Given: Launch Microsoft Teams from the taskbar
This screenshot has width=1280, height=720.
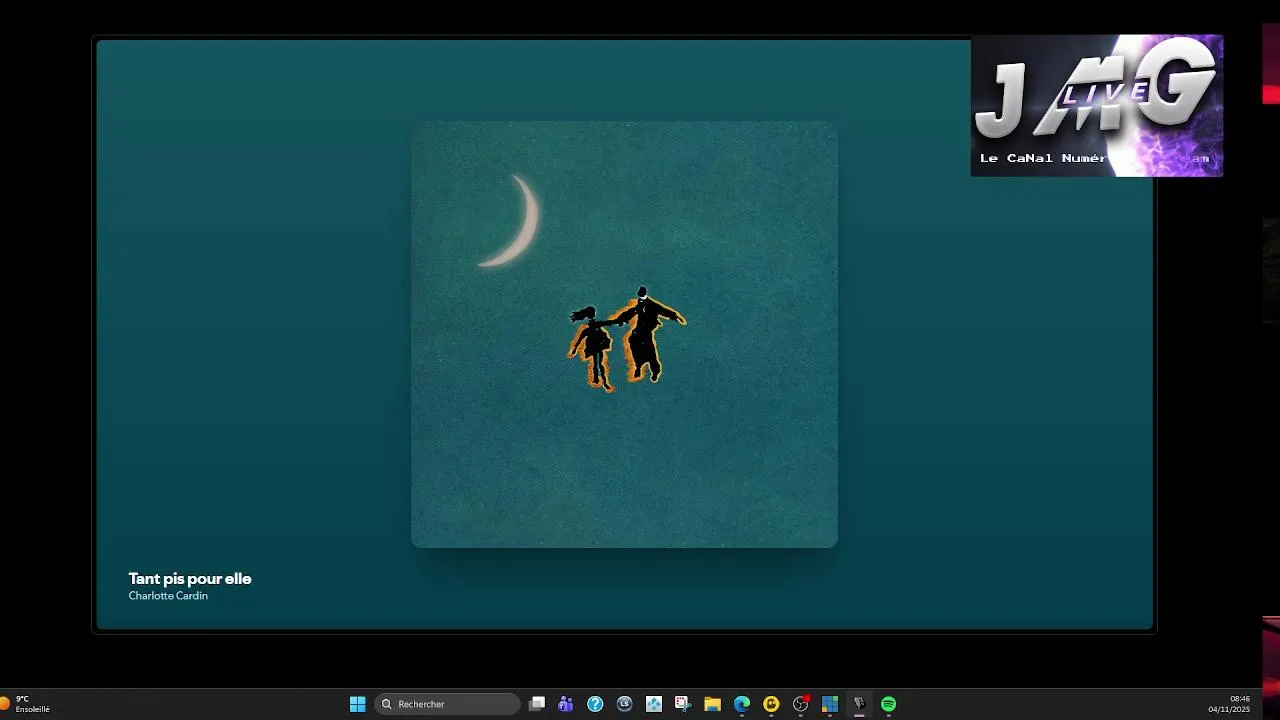Looking at the screenshot, I should coord(566,704).
